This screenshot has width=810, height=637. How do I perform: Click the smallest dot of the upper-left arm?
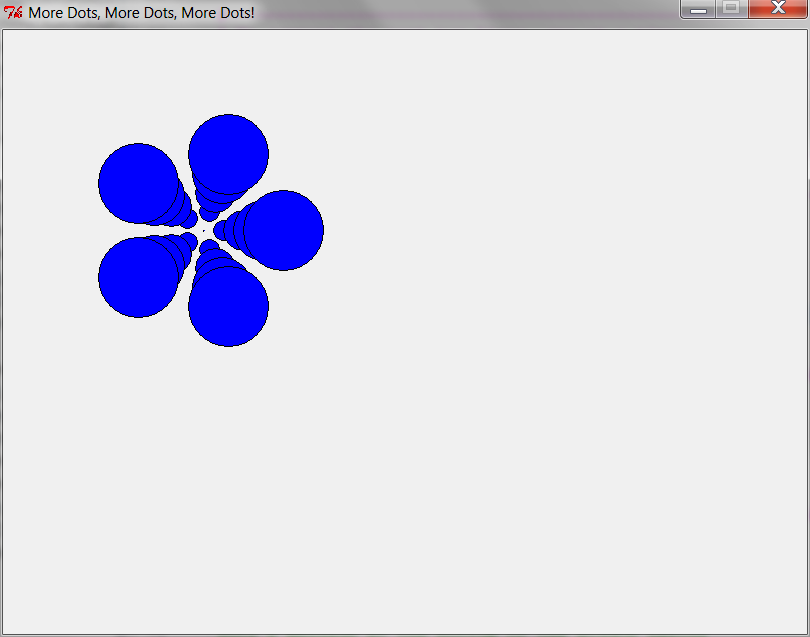point(189,219)
